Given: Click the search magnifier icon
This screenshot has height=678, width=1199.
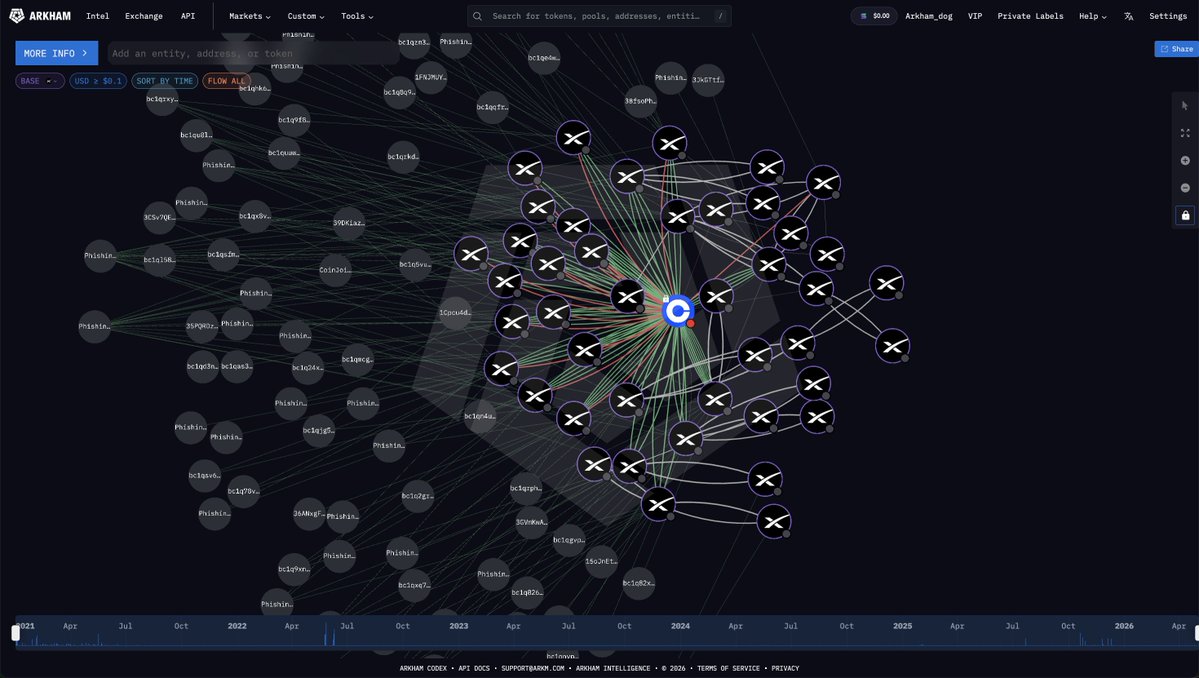Looking at the screenshot, I should click(477, 16).
